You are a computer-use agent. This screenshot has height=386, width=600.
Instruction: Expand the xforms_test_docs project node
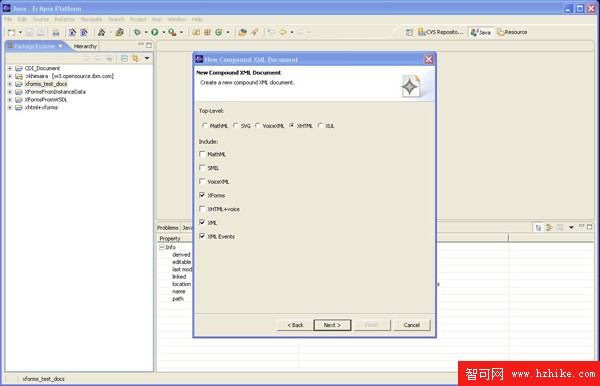(x=10, y=84)
